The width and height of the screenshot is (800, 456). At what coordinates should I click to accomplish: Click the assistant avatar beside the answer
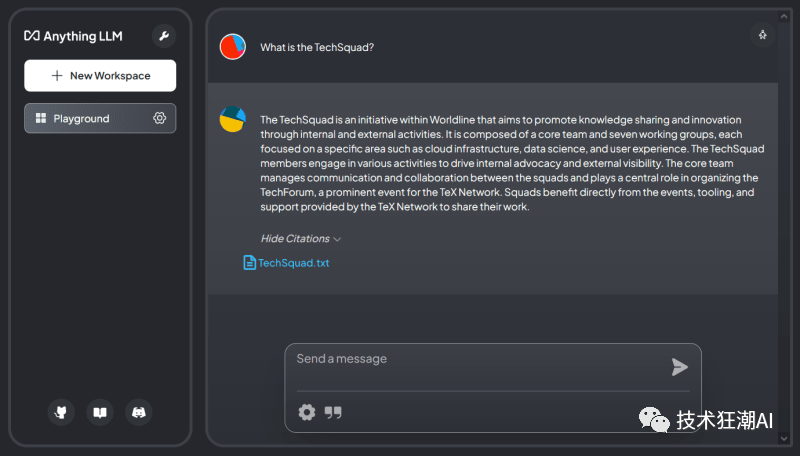coord(233,119)
